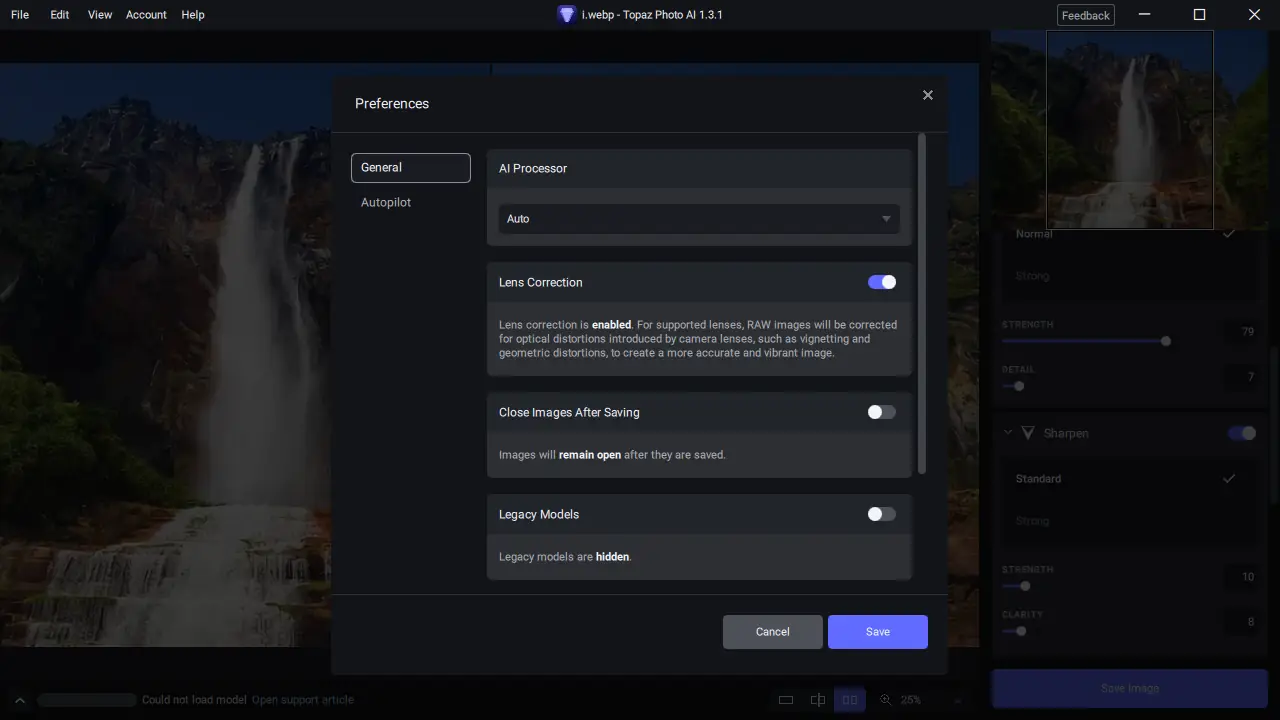Toggle the Sharpen switch in the right panel
This screenshot has height=720, width=1280.
coord(1242,433)
